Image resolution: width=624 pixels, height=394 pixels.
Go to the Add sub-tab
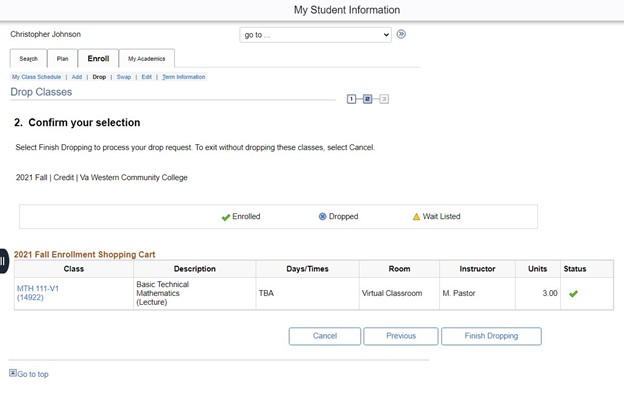[77, 77]
